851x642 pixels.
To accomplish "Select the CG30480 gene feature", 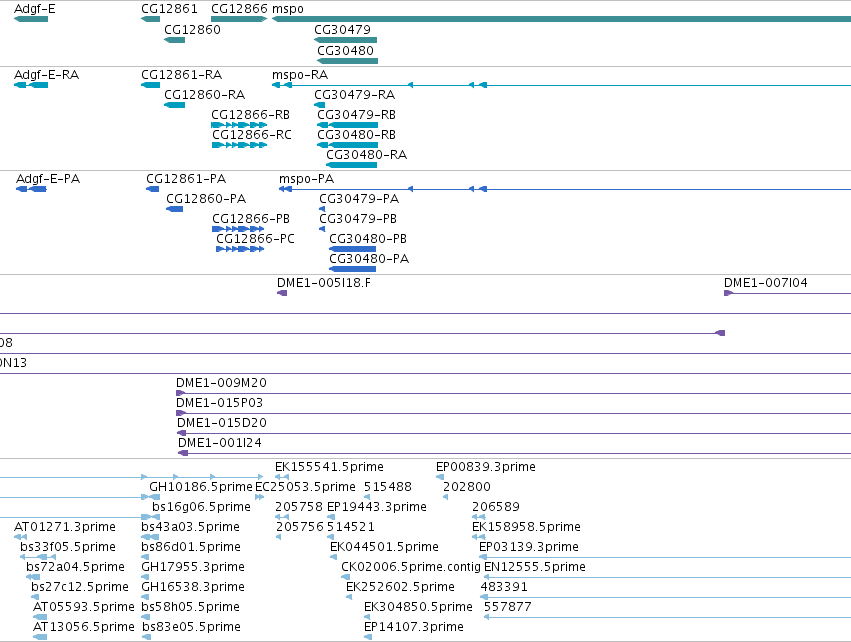I will (x=347, y=61).
